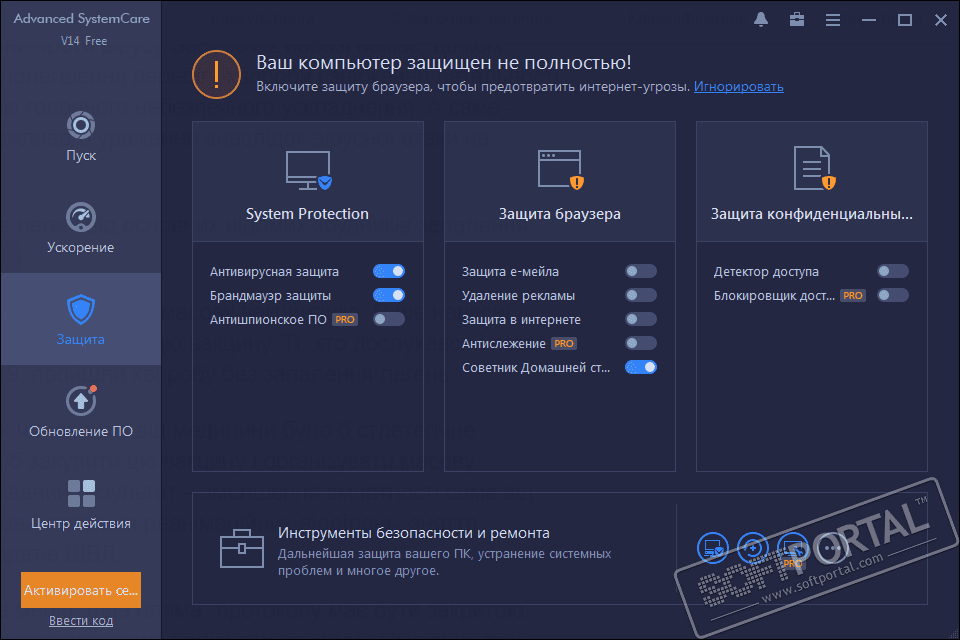Click the 'Антивирусная защита' label text
The width and height of the screenshot is (960, 640).
pyautogui.click(x=274, y=271)
